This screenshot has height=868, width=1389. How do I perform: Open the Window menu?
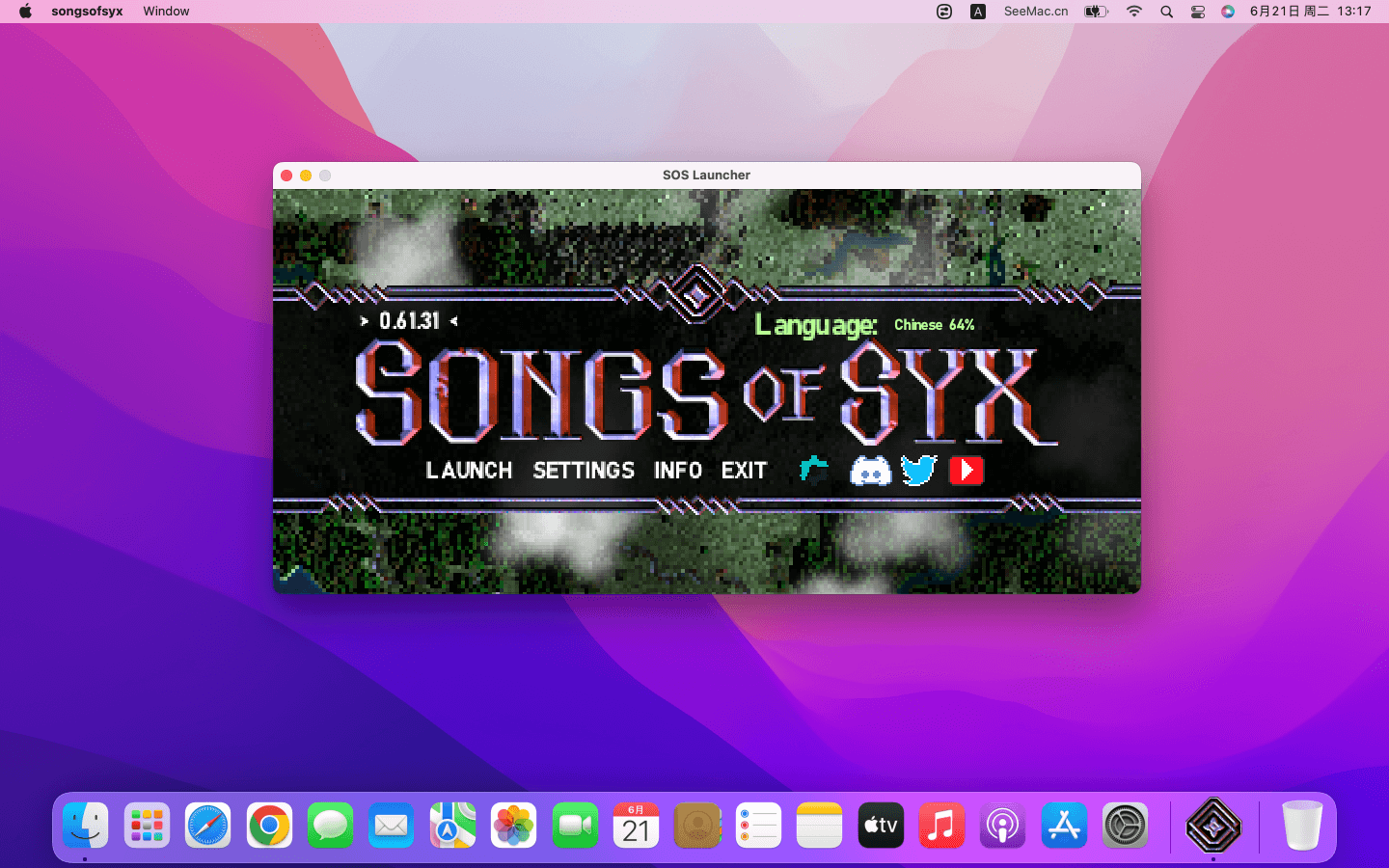[166, 12]
